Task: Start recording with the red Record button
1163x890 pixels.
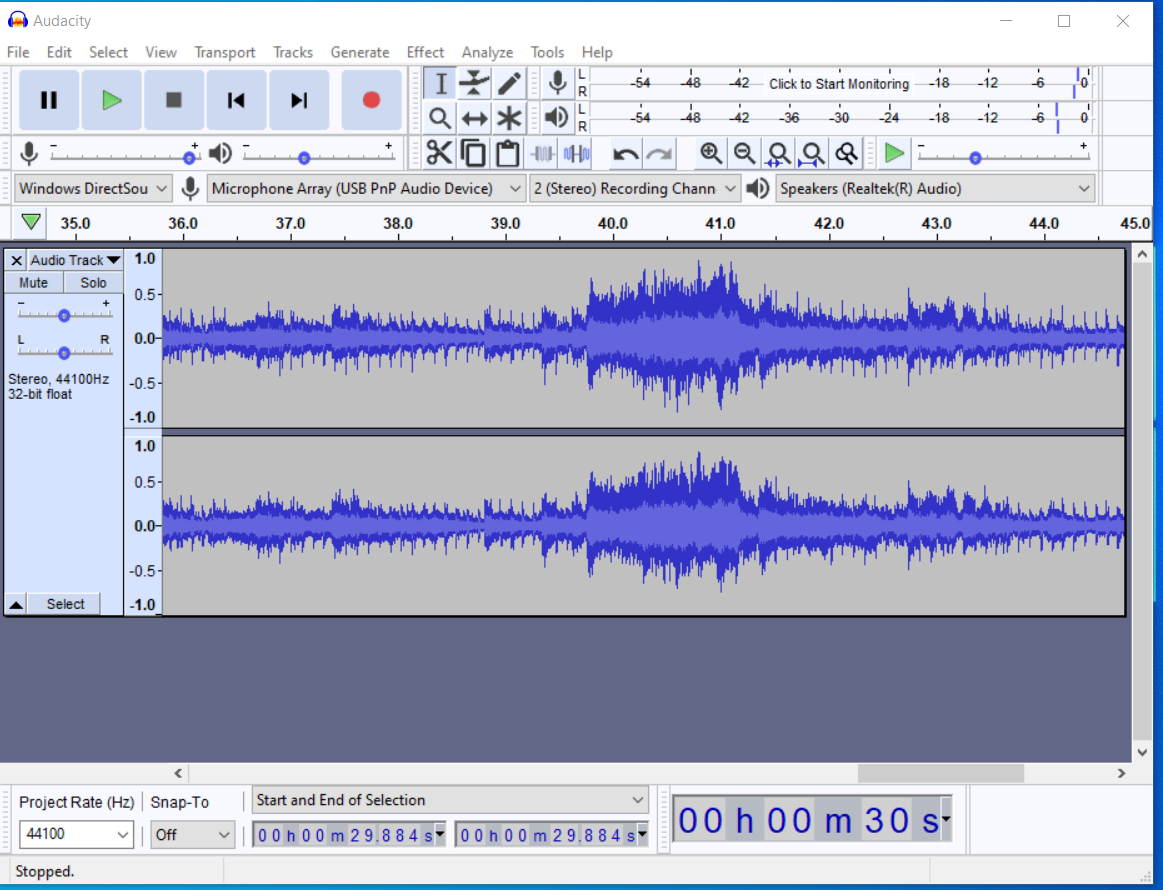Action: click(372, 100)
